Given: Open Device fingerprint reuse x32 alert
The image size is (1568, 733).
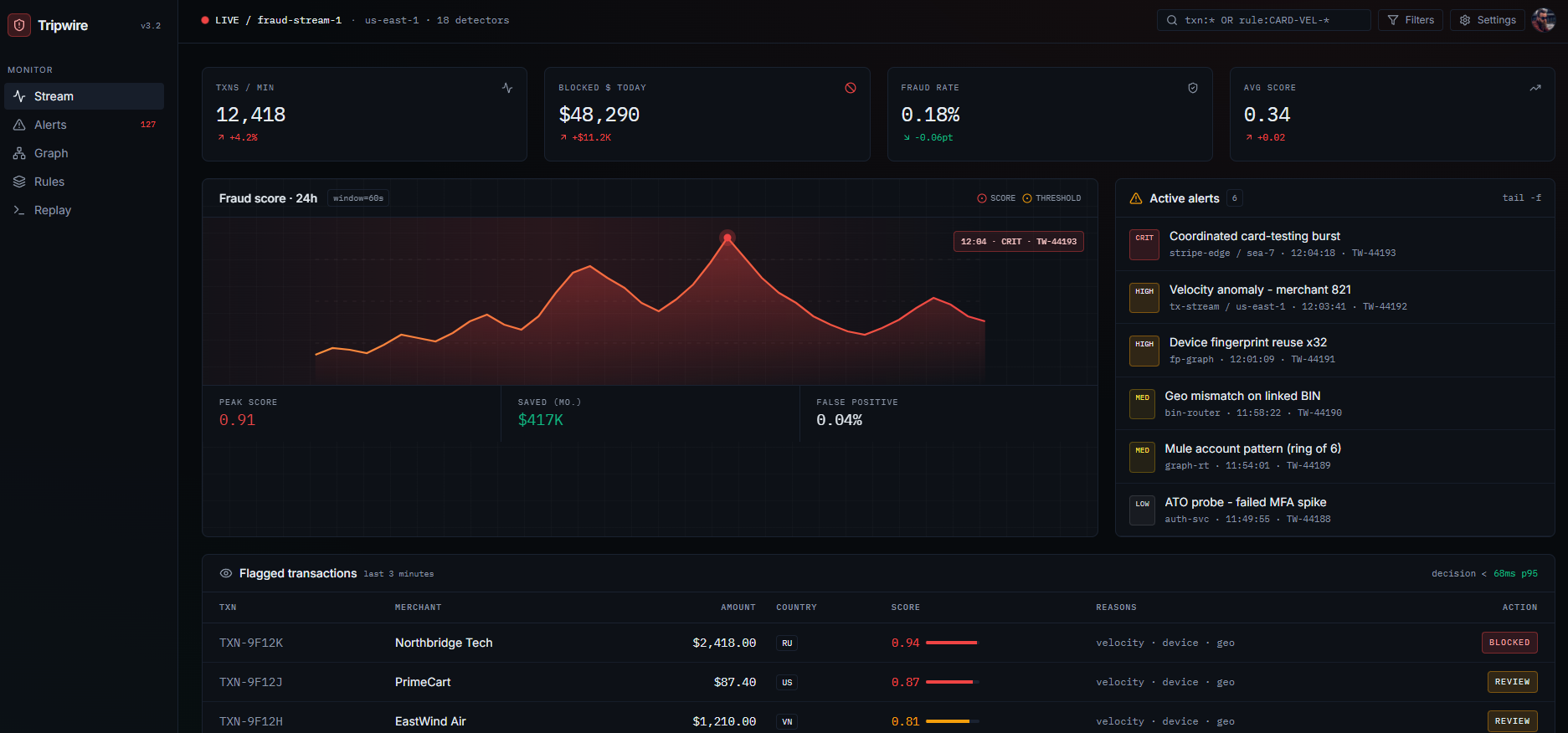Looking at the screenshot, I should click(x=1335, y=350).
